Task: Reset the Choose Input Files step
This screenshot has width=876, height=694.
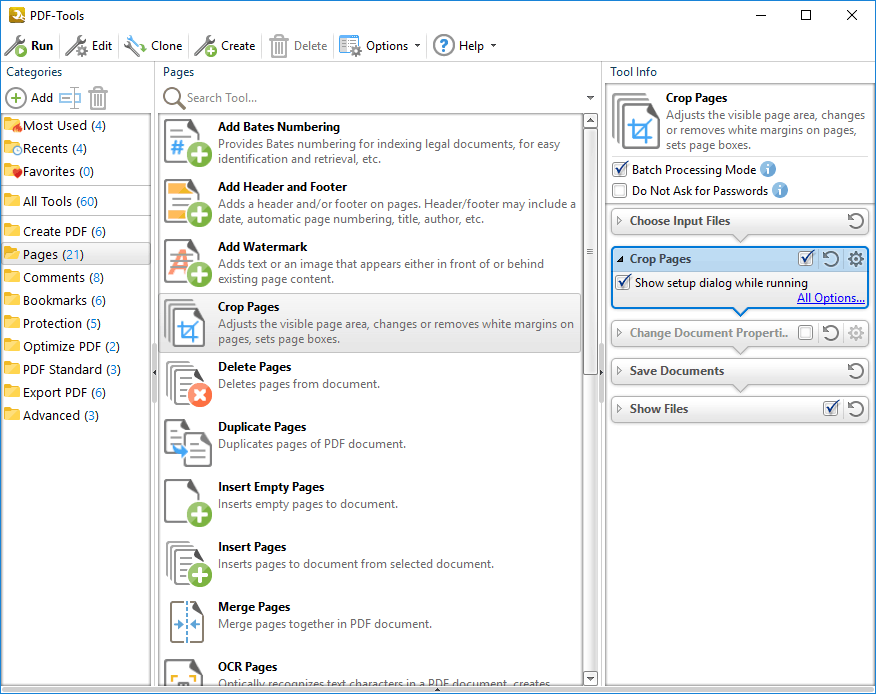Action: click(x=855, y=221)
